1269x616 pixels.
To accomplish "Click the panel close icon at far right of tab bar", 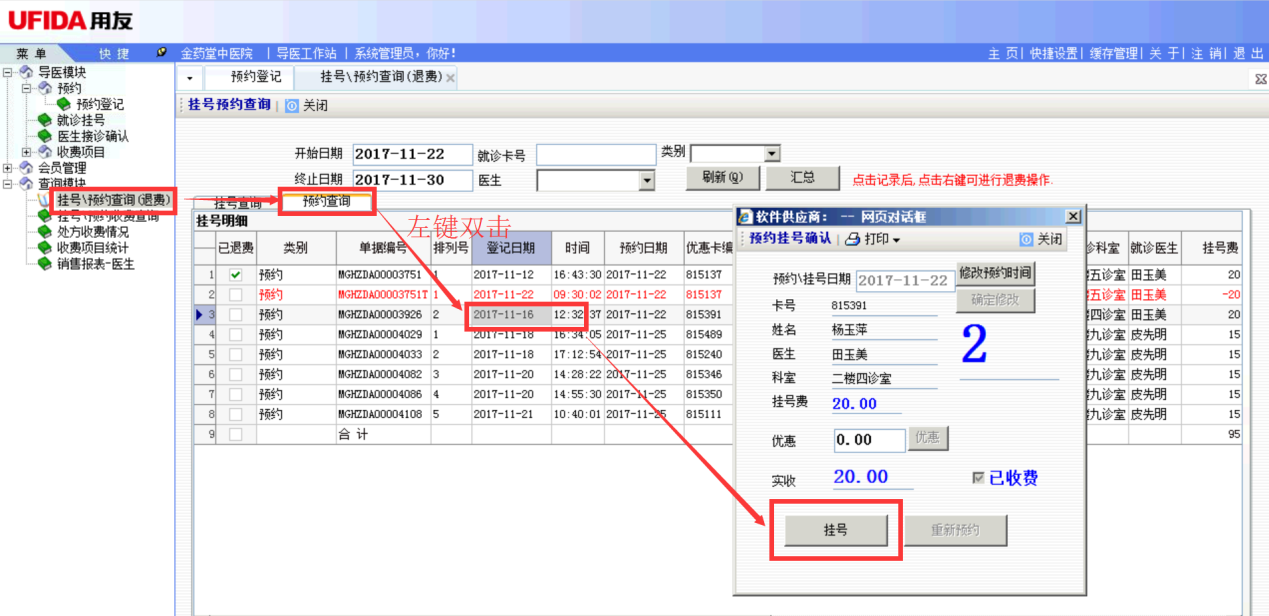I will pyautogui.click(x=1260, y=78).
